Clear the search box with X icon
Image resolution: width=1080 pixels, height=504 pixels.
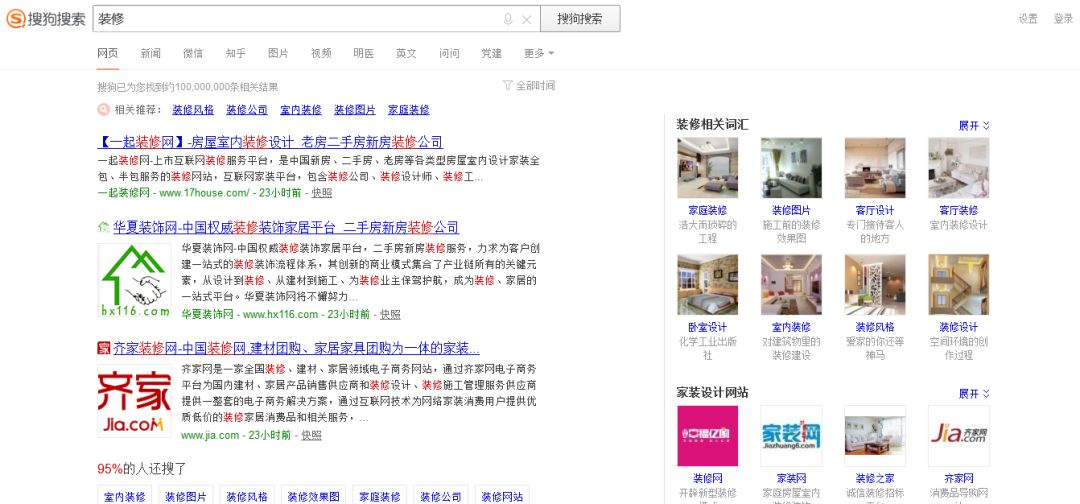point(526,19)
